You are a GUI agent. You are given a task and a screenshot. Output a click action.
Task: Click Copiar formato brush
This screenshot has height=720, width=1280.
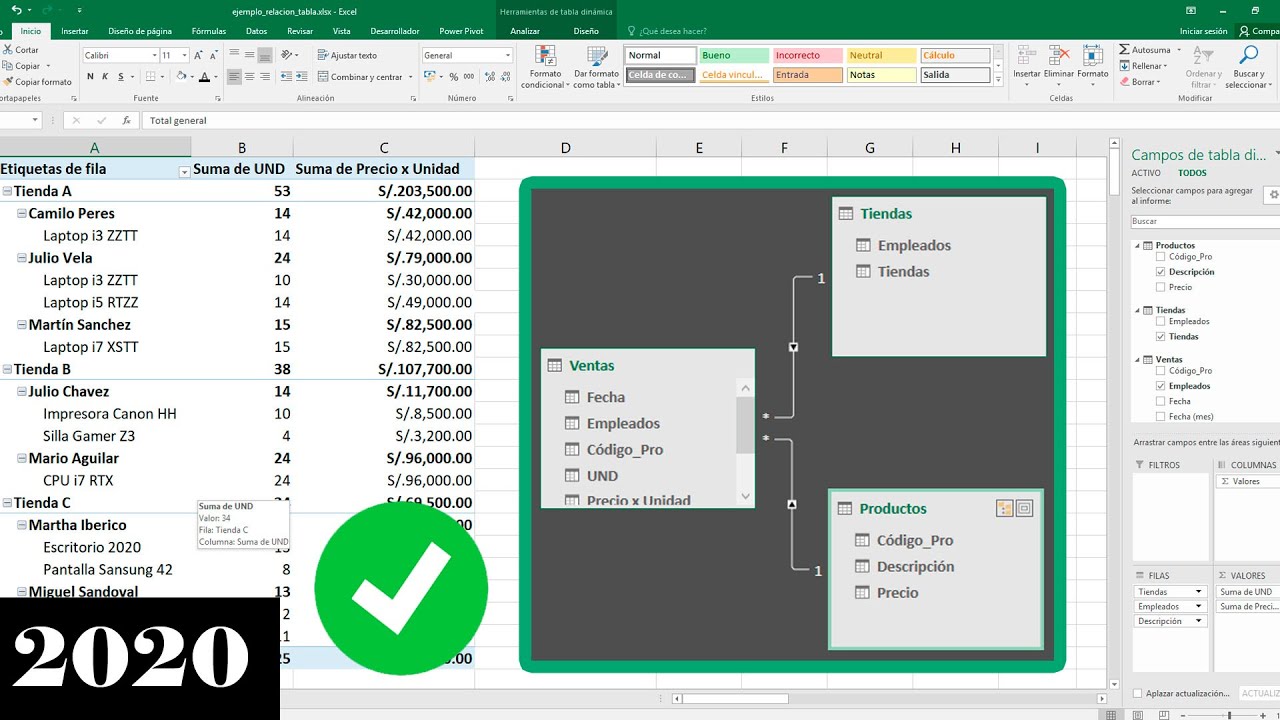click(38, 82)
